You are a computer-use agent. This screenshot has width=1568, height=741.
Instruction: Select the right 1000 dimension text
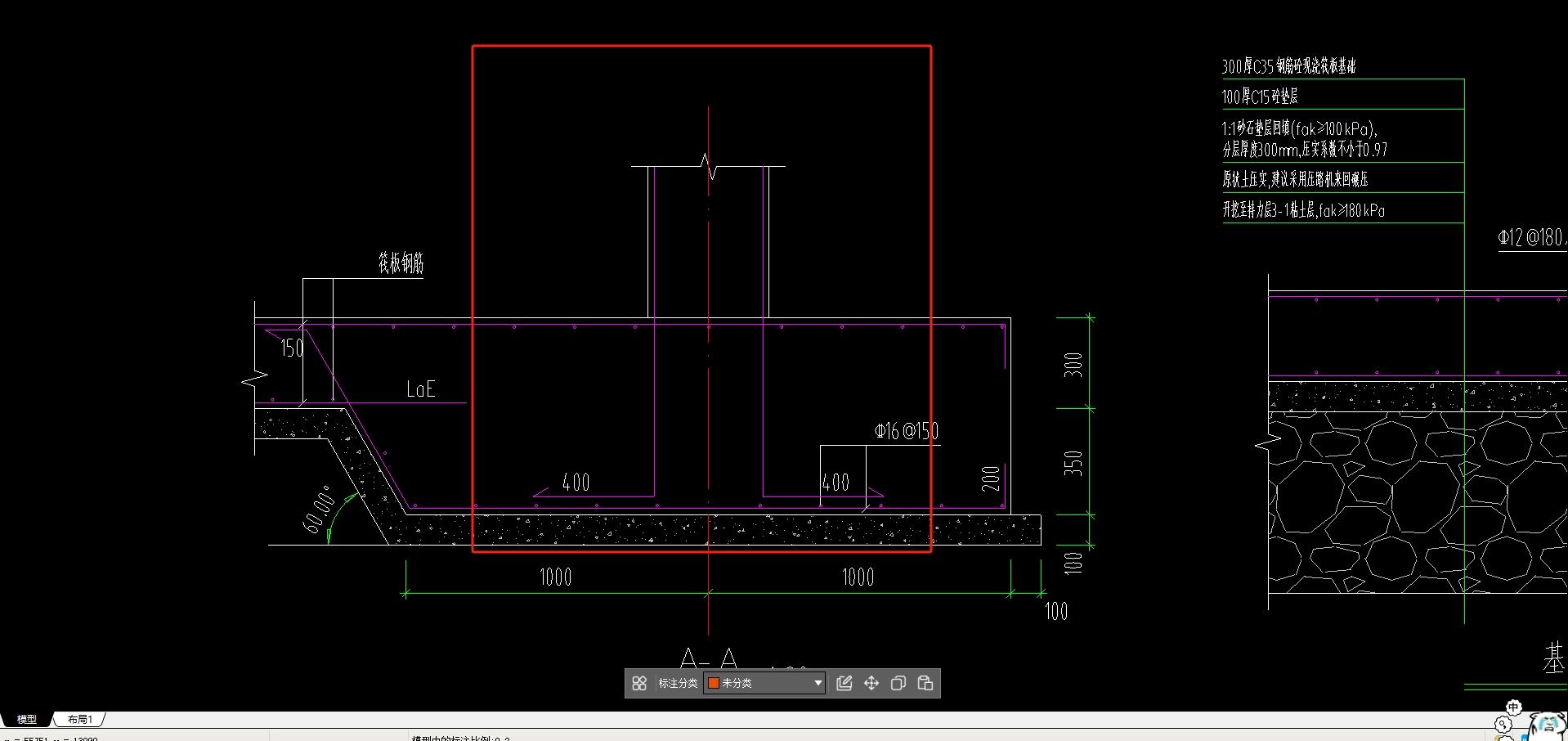tap(858, 577)
